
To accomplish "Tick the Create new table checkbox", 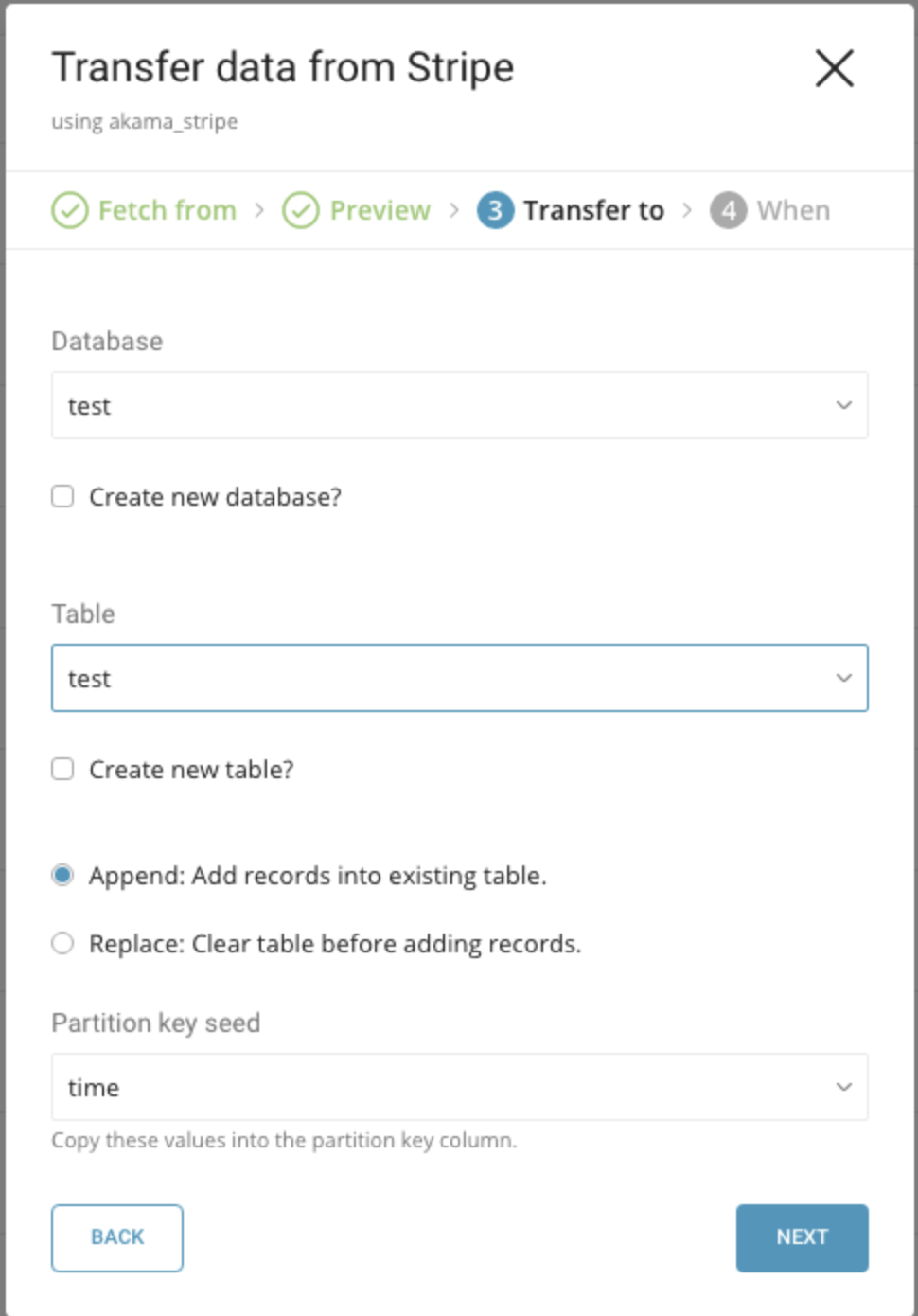I will coord(62,769).
